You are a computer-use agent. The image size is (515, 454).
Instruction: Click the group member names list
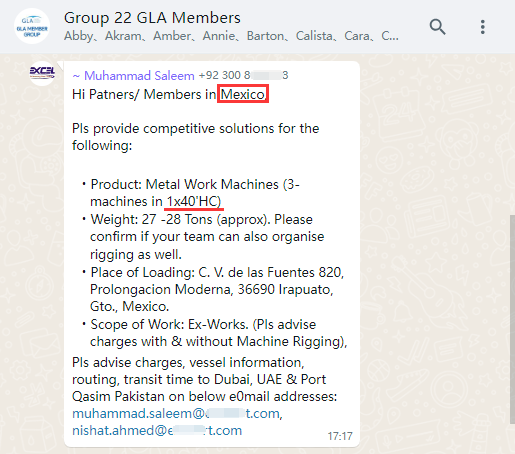pyautogui.click(x=231, y=36)
